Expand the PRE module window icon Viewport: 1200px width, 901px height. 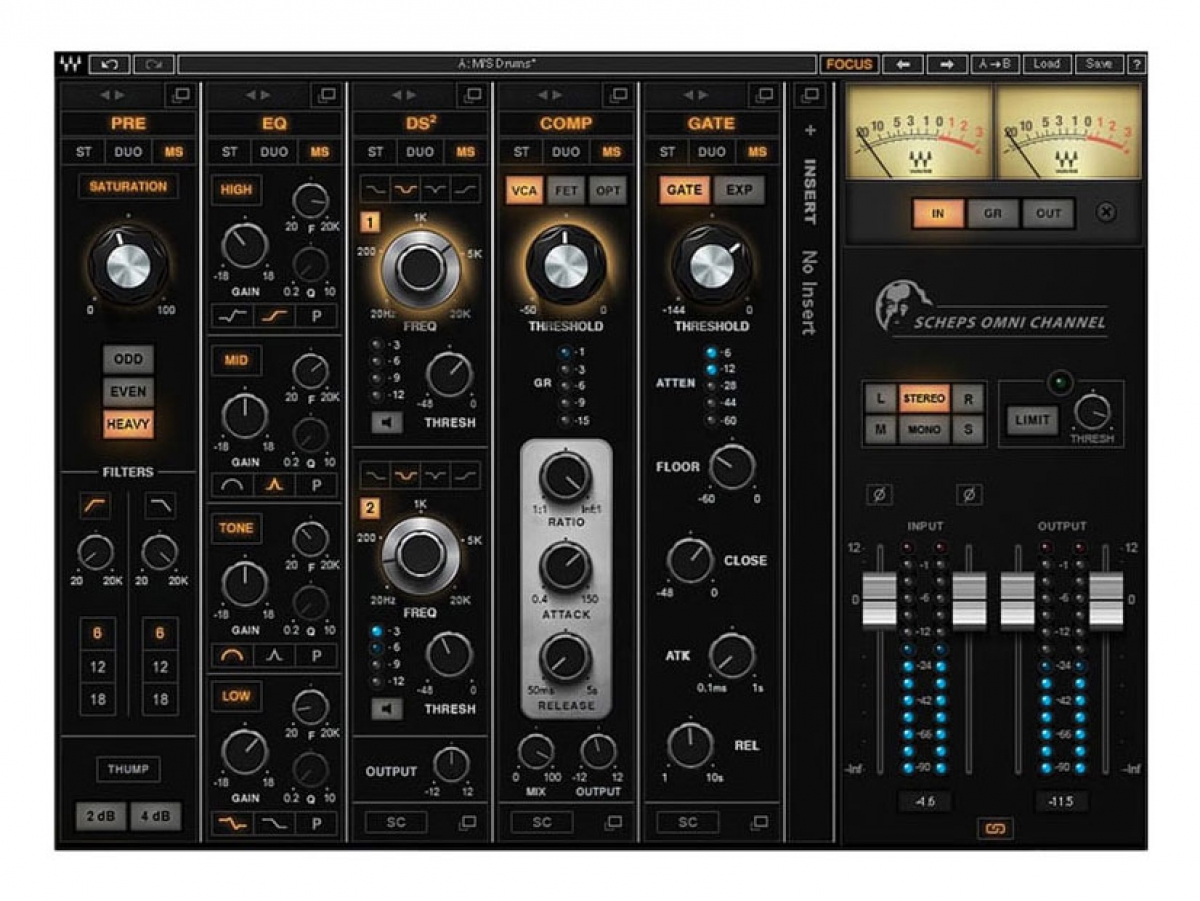click(x=181, y=95)
